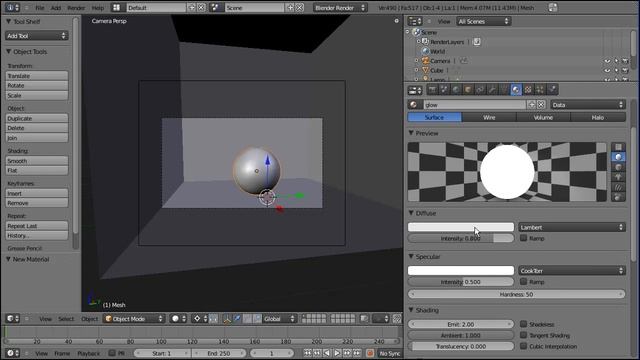Click the Duplicate button
This screenshot has height=360, width=640.
37,118
